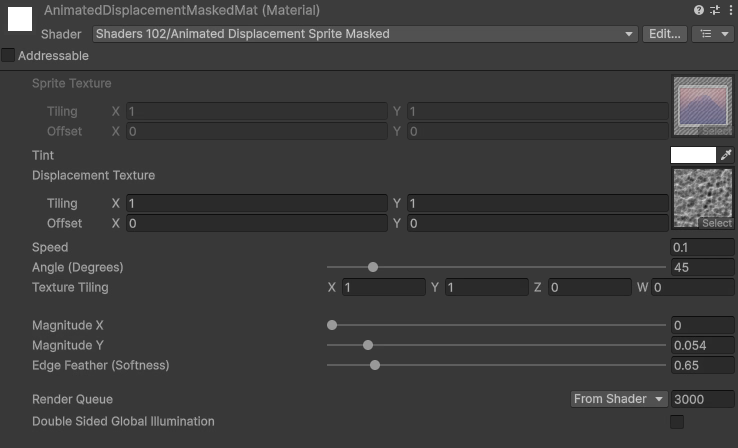Click the Speed value field
This screenshot has height=448, width=738.
[701, 247]
